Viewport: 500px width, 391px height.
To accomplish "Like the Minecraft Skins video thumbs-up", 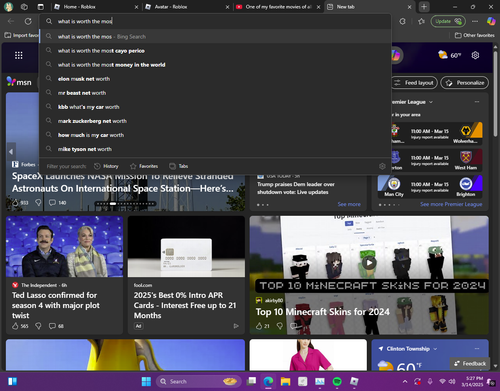I will [x=259, y=326].
